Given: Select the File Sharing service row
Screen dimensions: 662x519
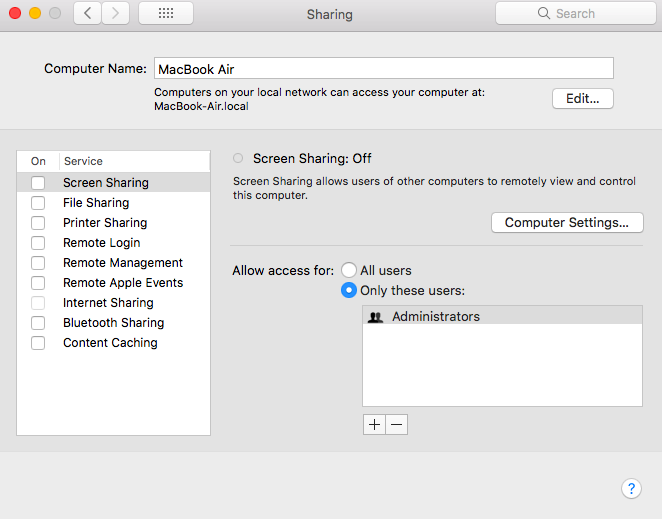Looking at the screenshot, I should (114, 203).
